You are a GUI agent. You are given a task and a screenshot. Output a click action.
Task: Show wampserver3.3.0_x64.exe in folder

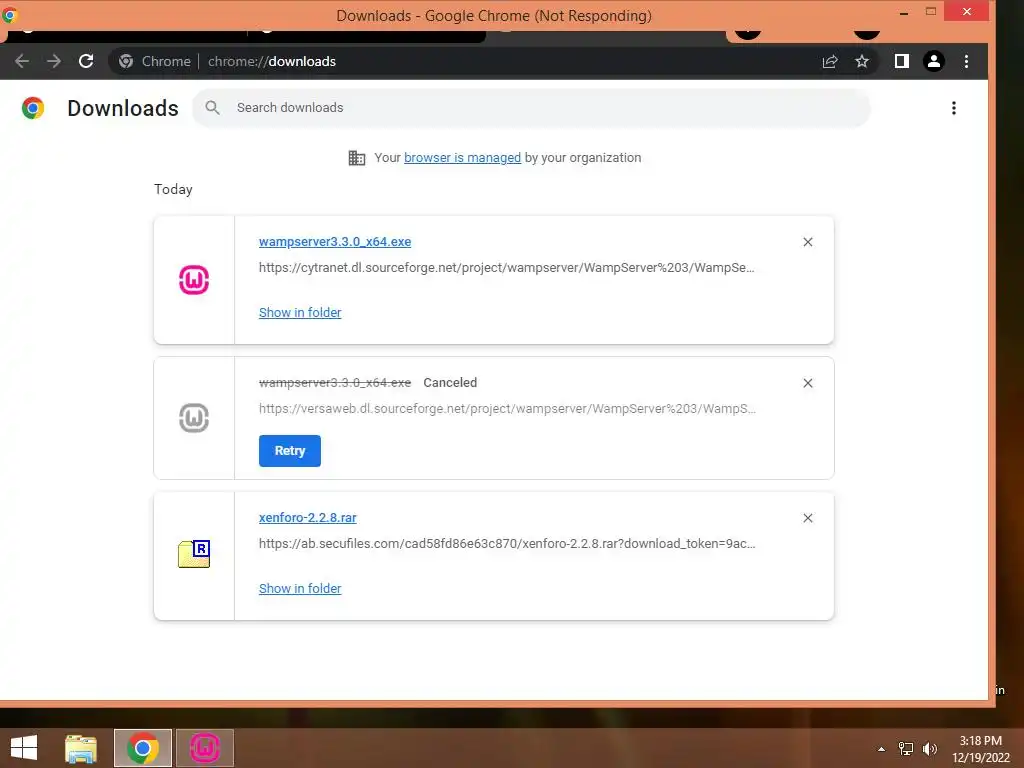pos(300,313)
